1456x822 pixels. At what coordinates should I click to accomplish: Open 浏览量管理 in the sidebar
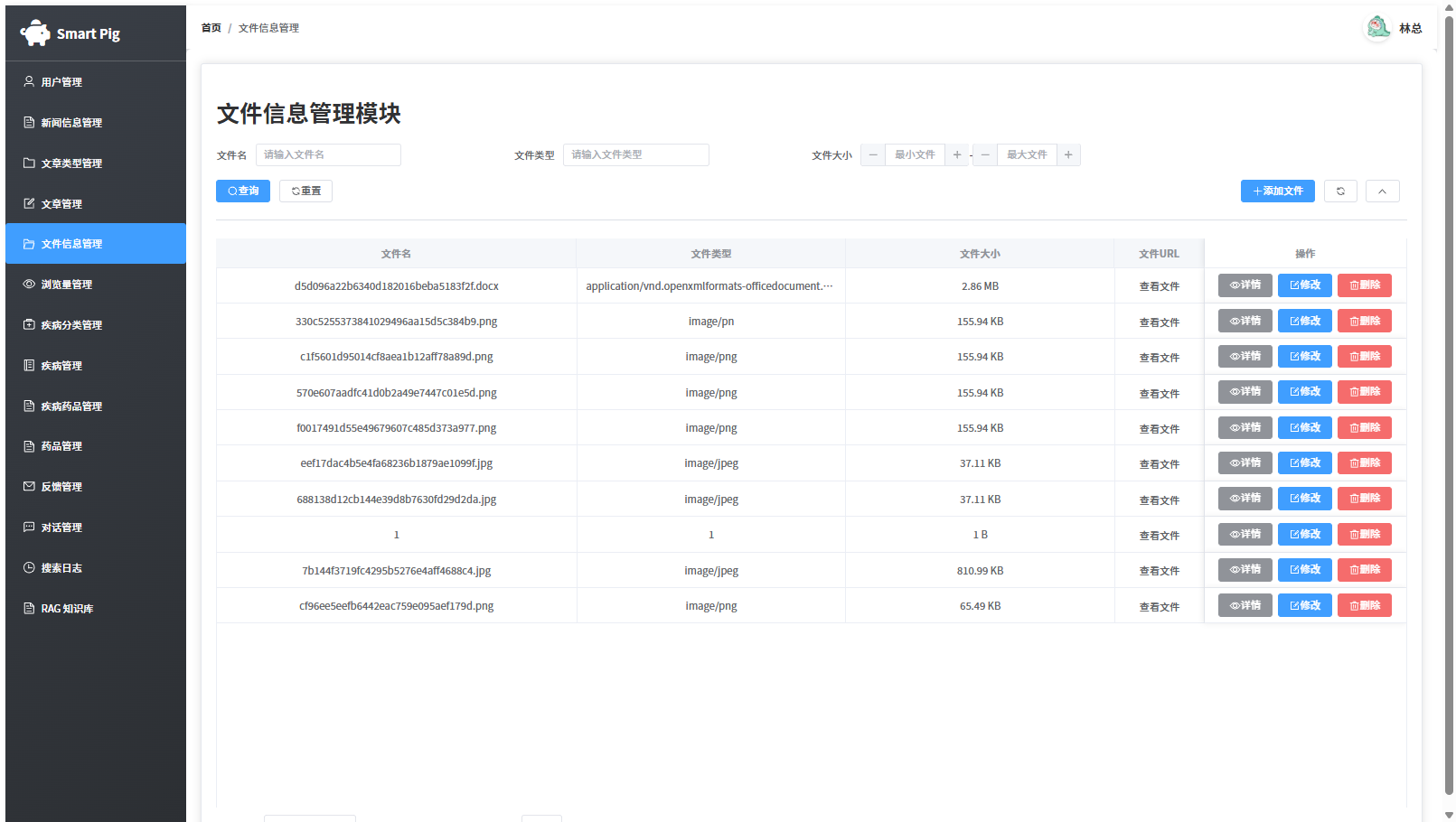[x=96, y=285]
